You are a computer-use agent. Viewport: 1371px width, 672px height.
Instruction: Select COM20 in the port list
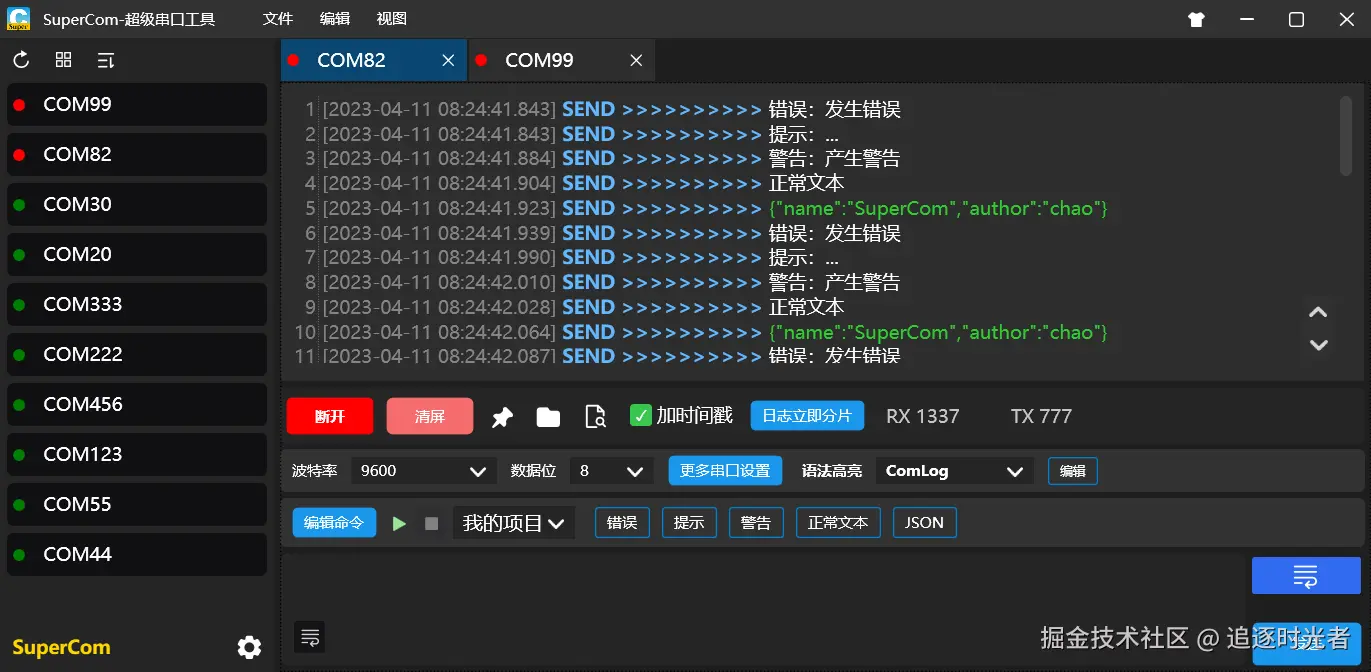(137, 254)
